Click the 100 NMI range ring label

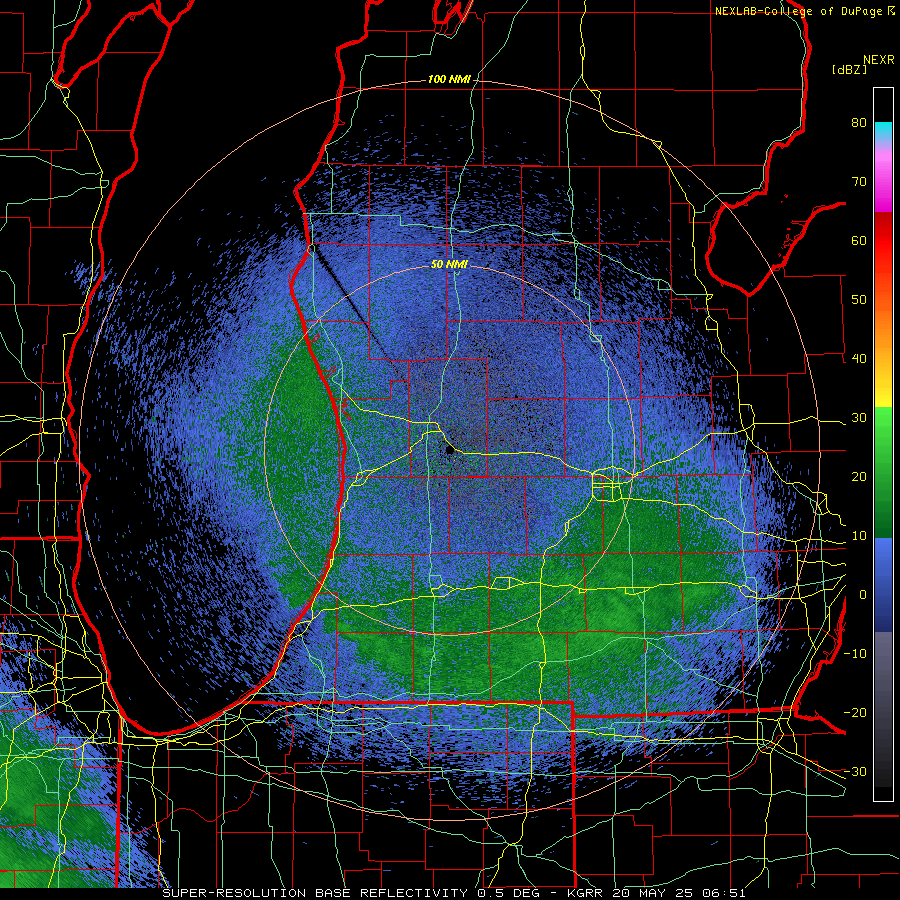pyautogui.click(x=449, y=79)
